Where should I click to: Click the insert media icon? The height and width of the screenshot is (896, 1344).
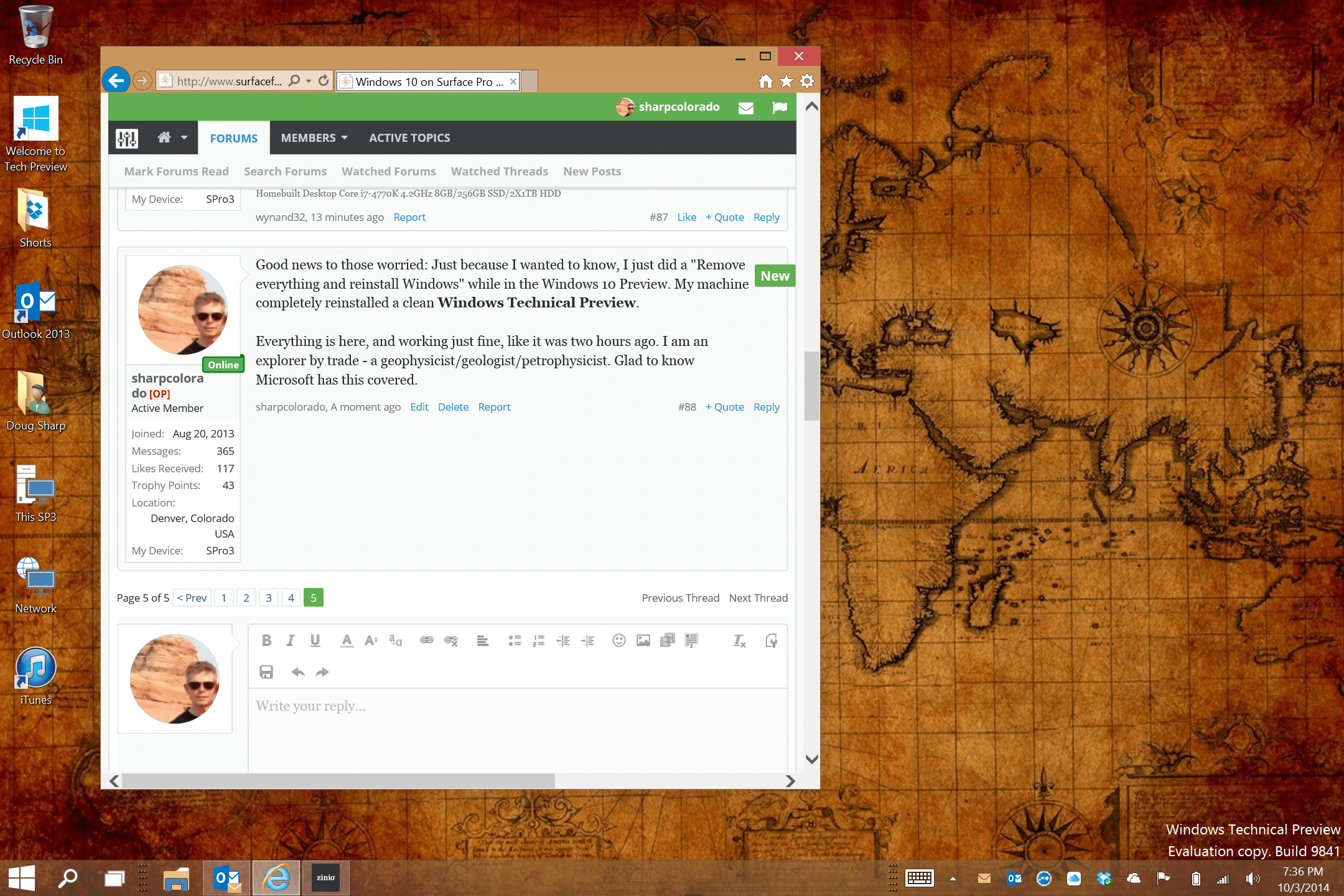point(668,640)
